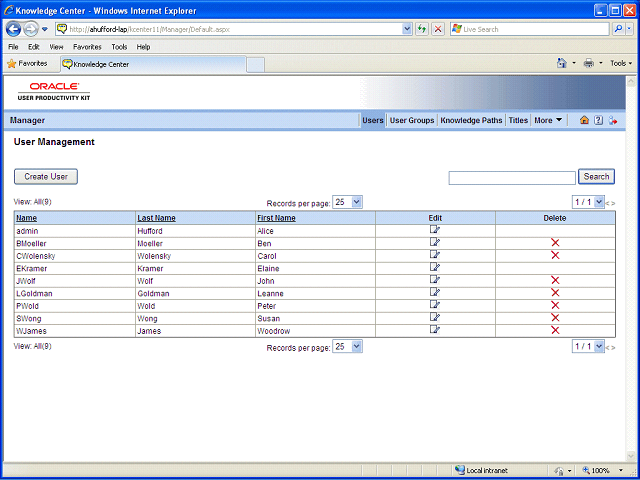Click the Live Search box
This screenshot has height=480, width=640.
tap(530, 29)
